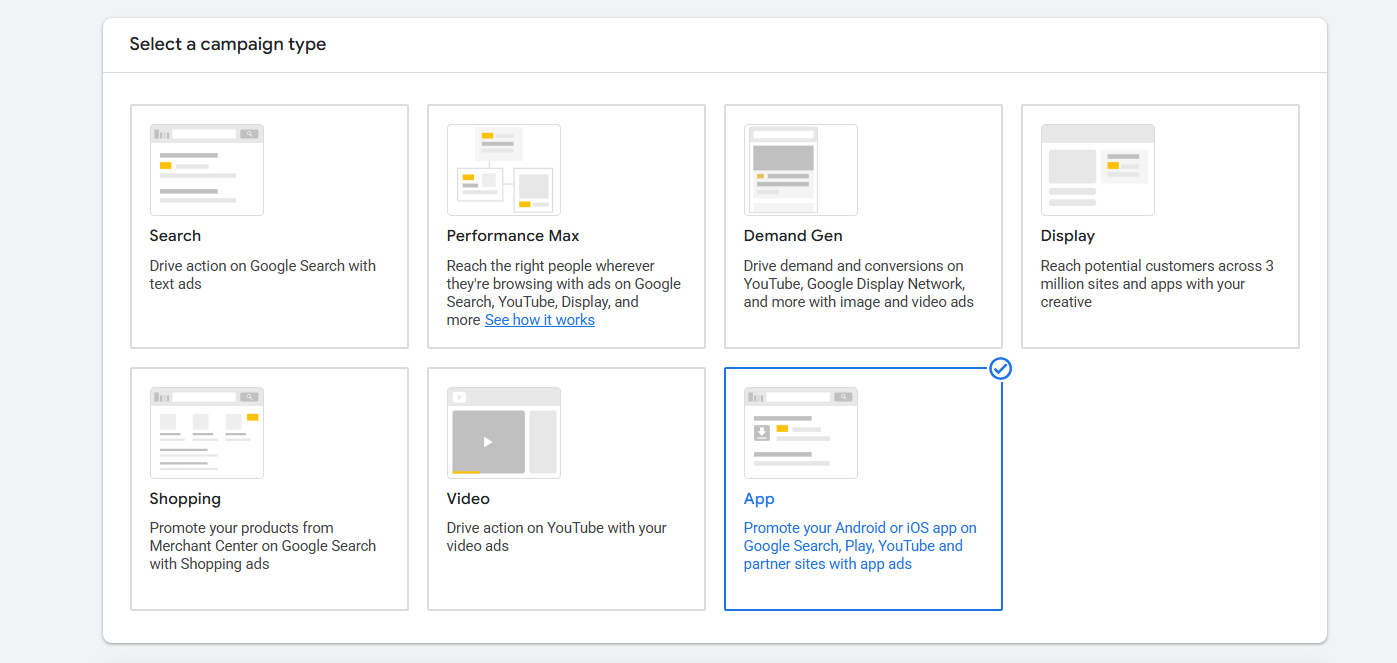Toggle the blue checkmark on App card
The width and height of the screenshot is (1397, 663).
(1000, 369)
